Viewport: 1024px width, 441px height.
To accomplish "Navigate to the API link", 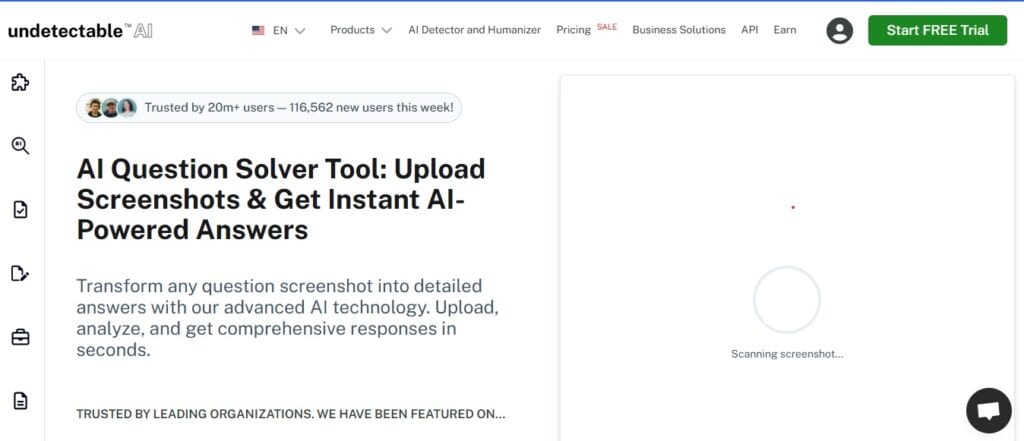I will tap(749, 30).
